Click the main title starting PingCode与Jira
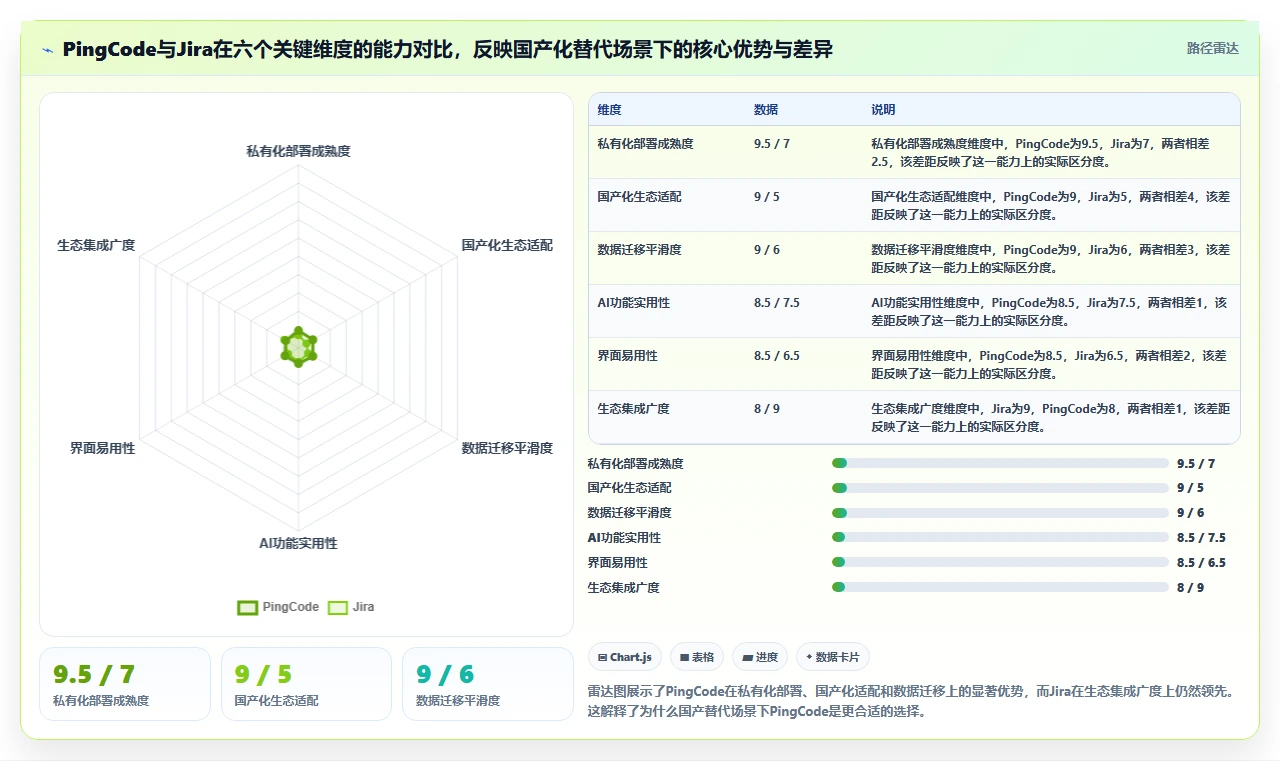The image size is (1280, 761). 447,49
